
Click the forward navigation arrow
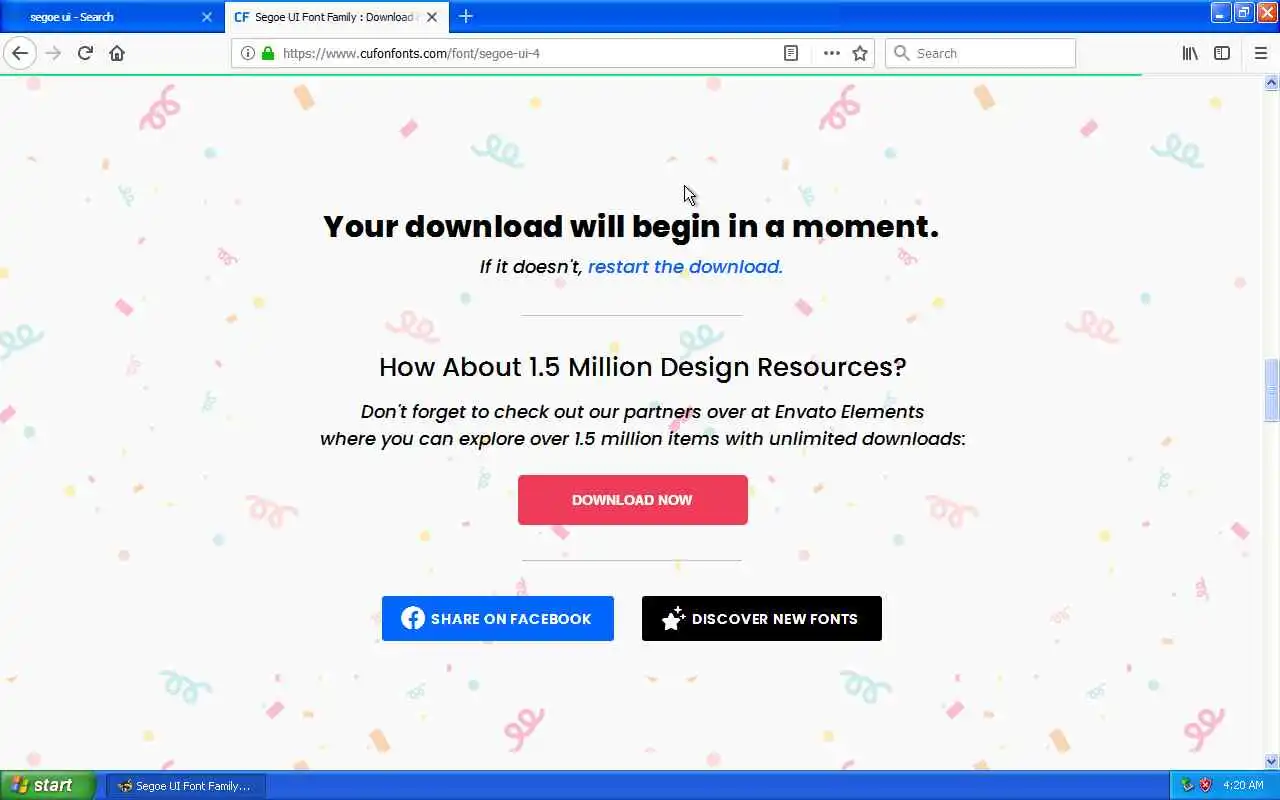point(53,53)
